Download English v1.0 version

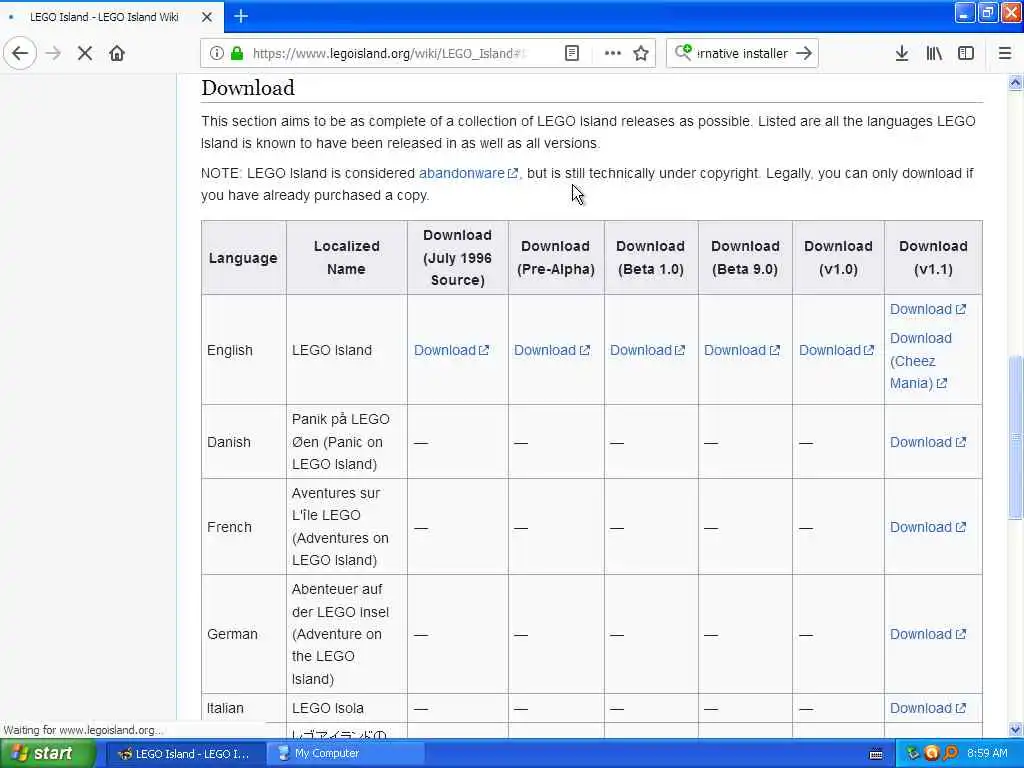click(837, 350)
